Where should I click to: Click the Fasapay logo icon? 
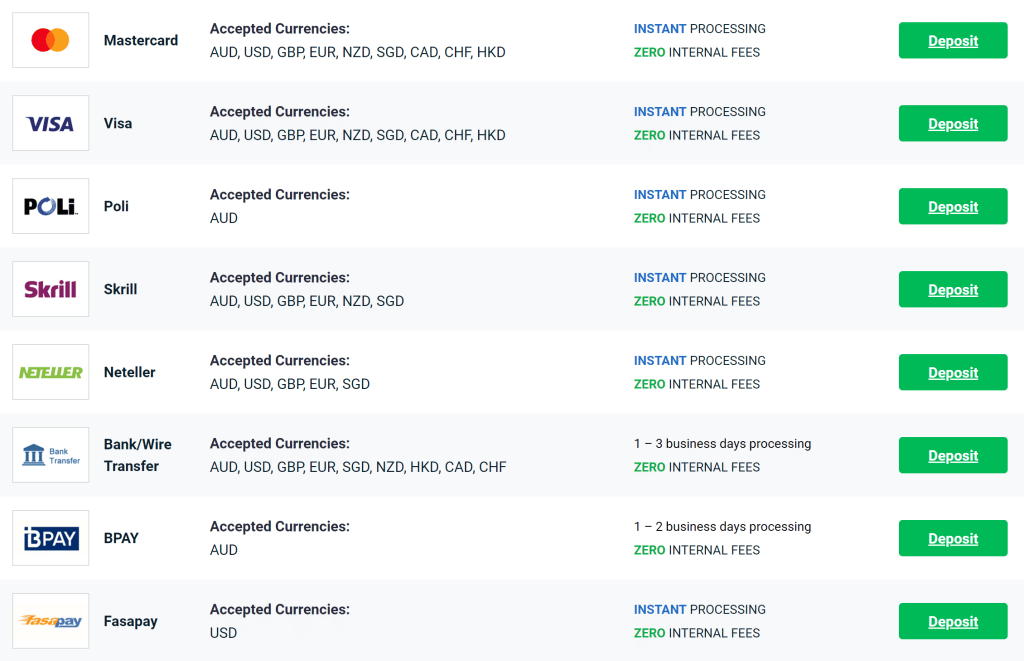[50, 621]
